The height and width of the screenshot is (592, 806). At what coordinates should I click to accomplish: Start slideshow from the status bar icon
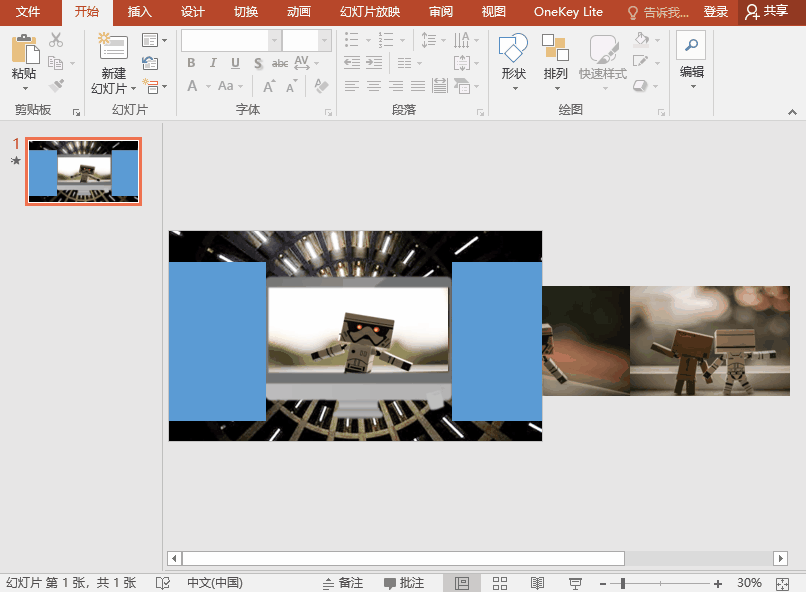[x=575, y=583]
